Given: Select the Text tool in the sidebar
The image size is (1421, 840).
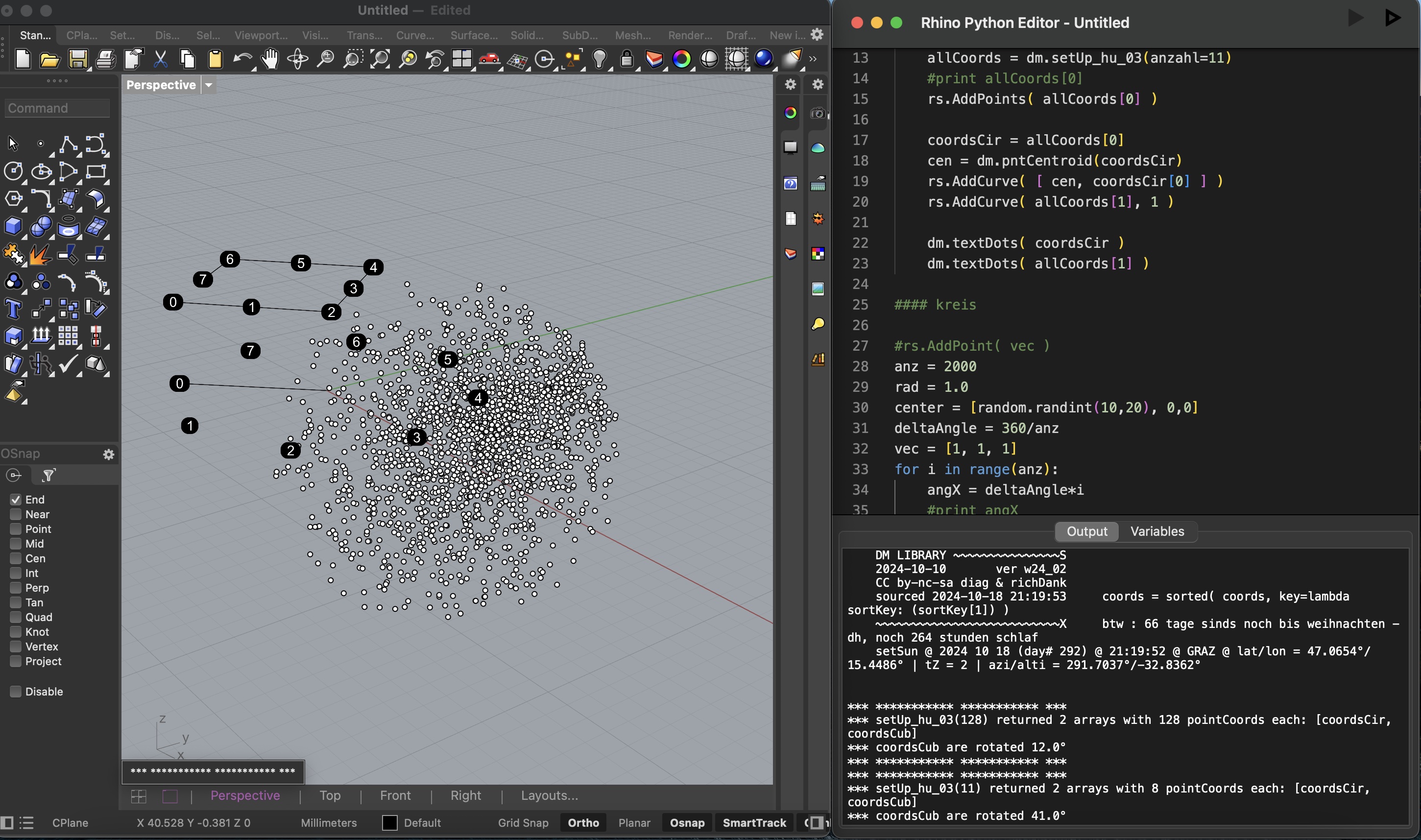Looking at the screenshot, I should click(x=14, y=309).
